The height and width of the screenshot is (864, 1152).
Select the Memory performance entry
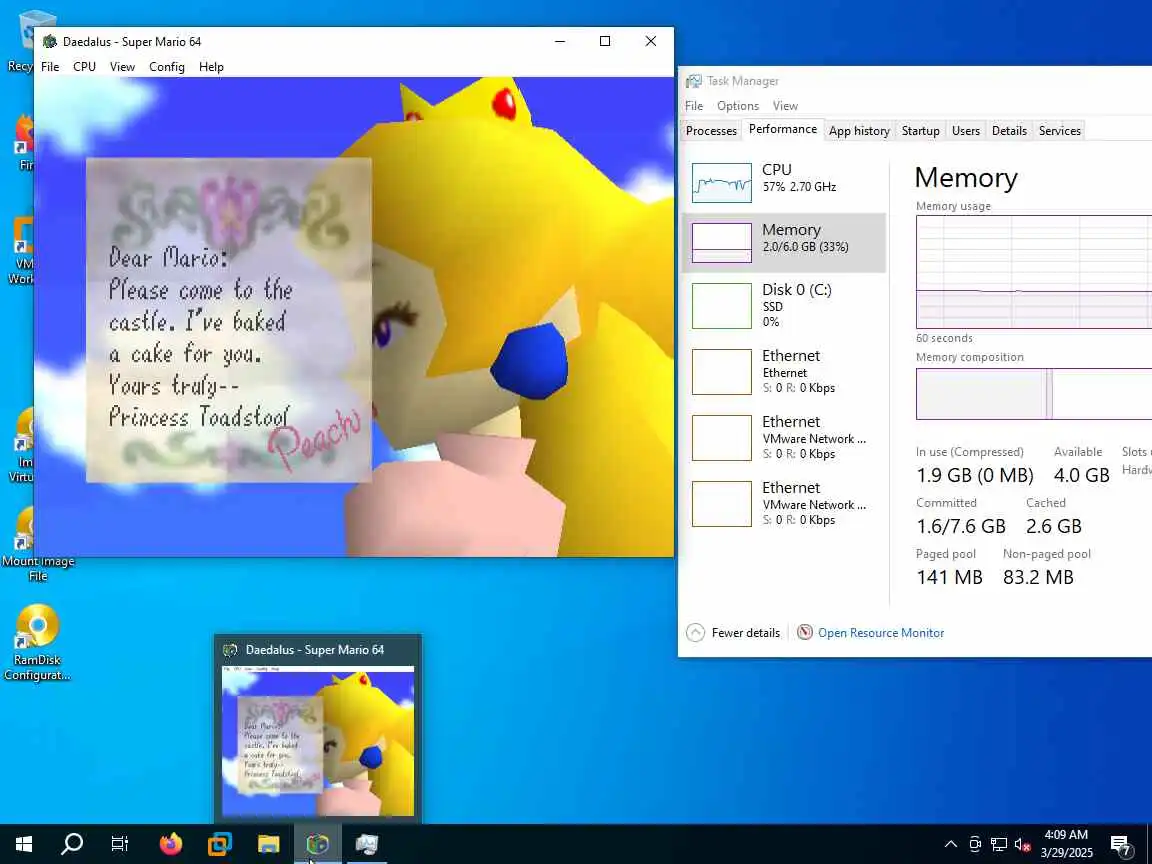tap(783, 242)
